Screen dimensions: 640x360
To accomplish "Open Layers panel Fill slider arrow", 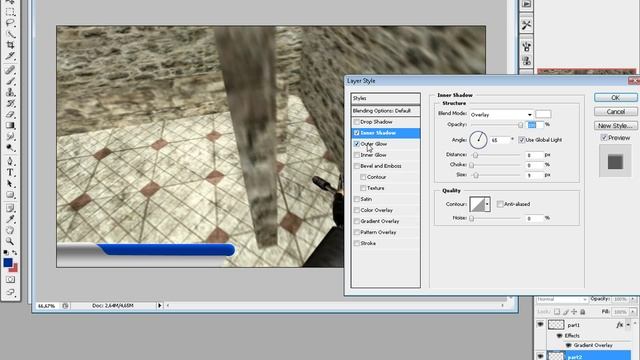I will tap(633, 312).
